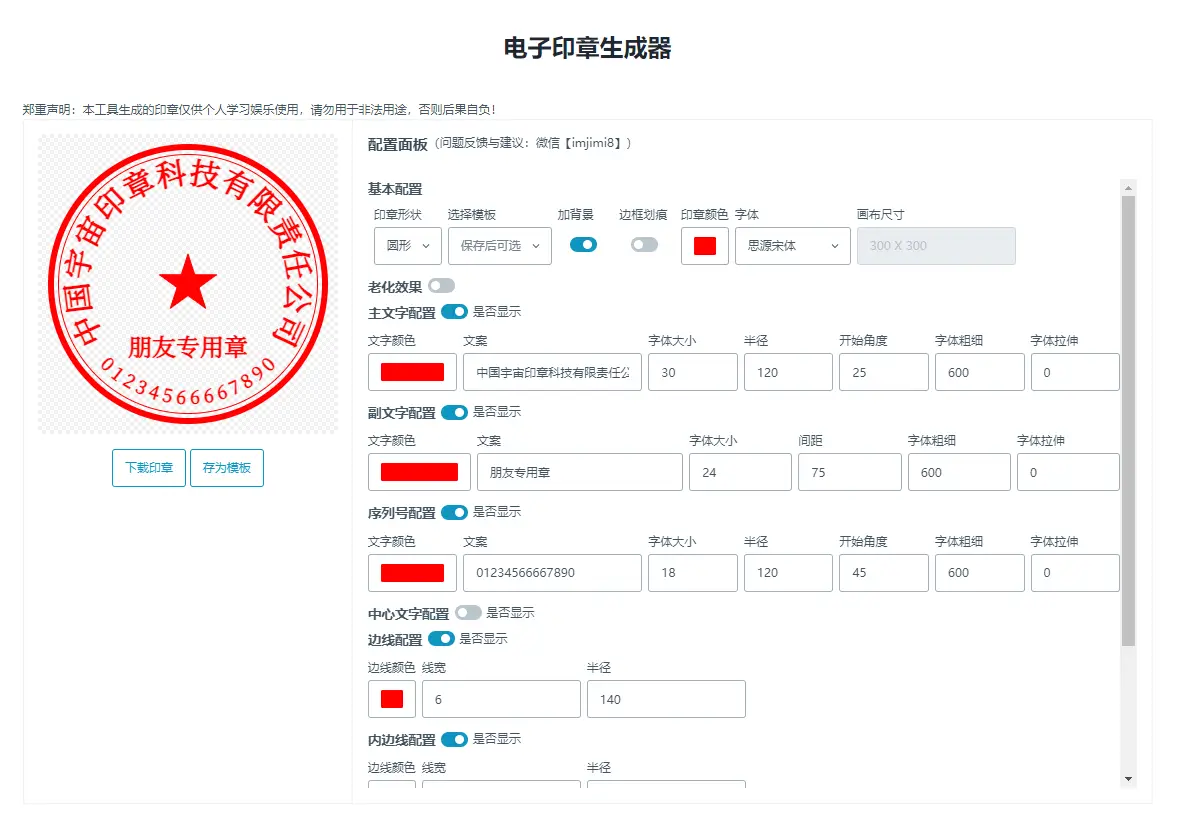Image resolution: width=1182 pixels, height=817 pixels.
Task: Open the 印章颜色 stamp color swatch
Action: tap(705, 245)
